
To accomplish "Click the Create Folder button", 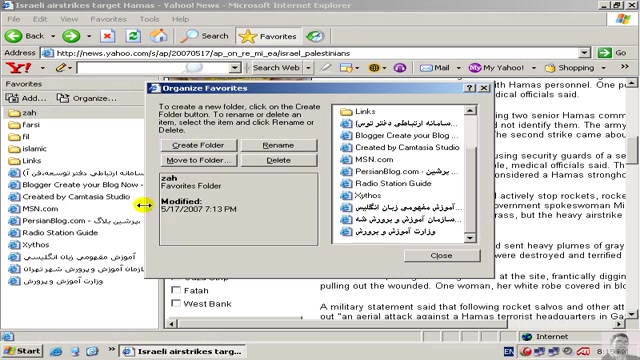I will (198, 145).
